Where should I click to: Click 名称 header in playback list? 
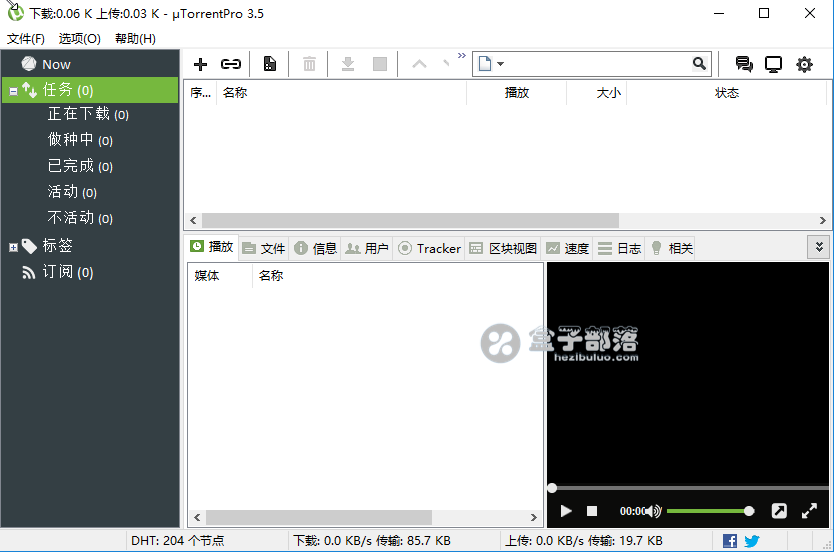click(x=271, y=275)
